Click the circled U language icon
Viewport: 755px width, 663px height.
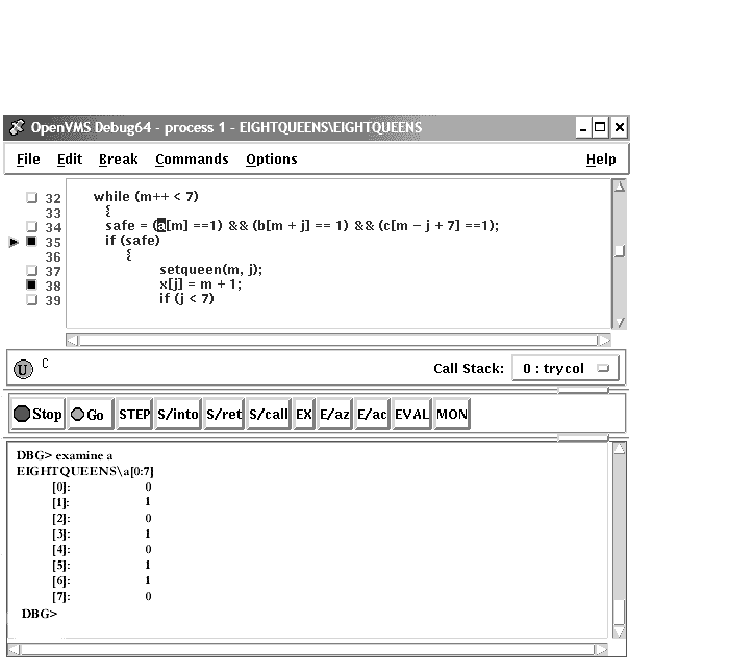coord(22,369)
